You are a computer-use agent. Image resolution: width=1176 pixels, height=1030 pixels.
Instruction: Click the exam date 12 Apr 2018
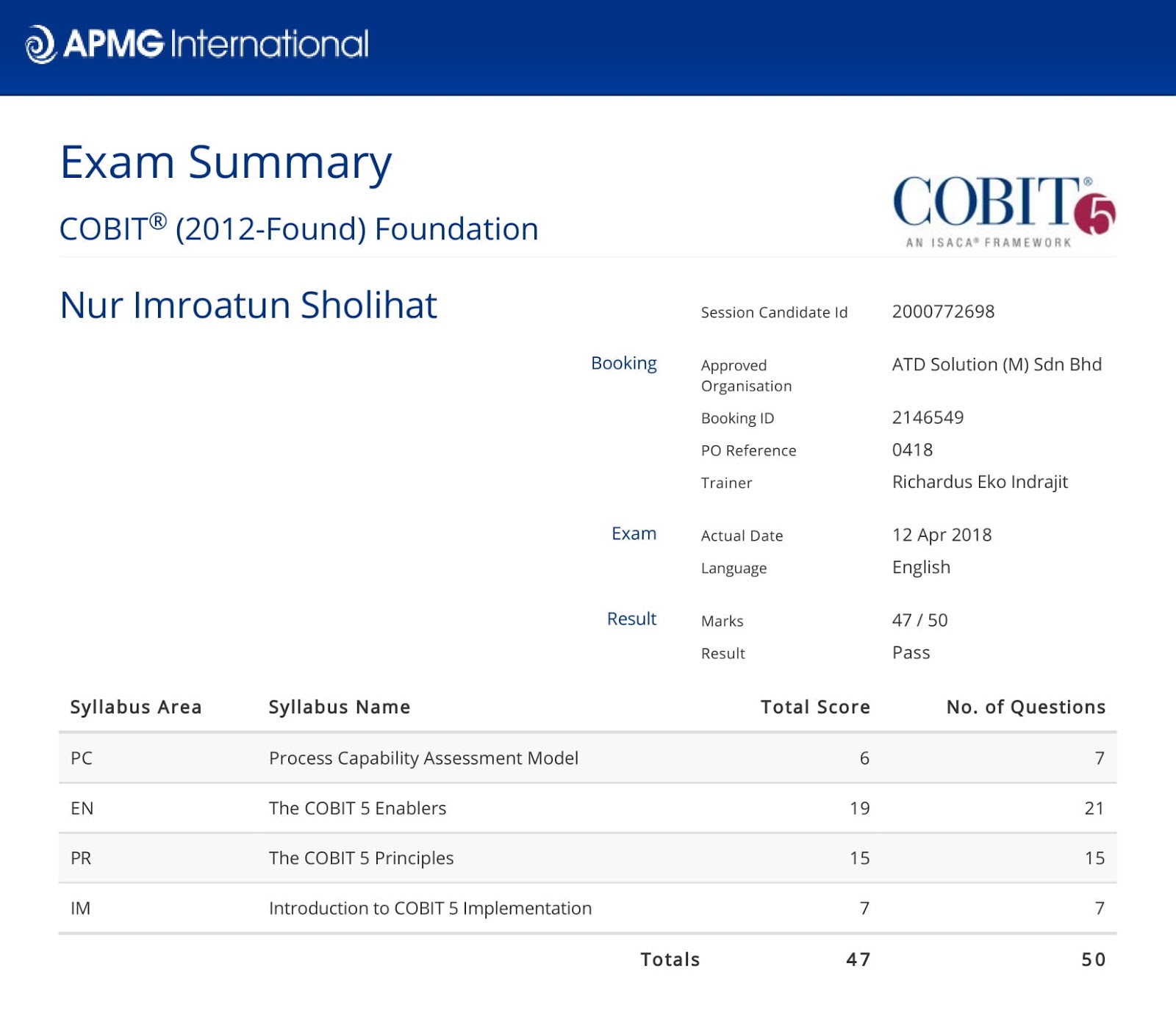click(942, 535)
